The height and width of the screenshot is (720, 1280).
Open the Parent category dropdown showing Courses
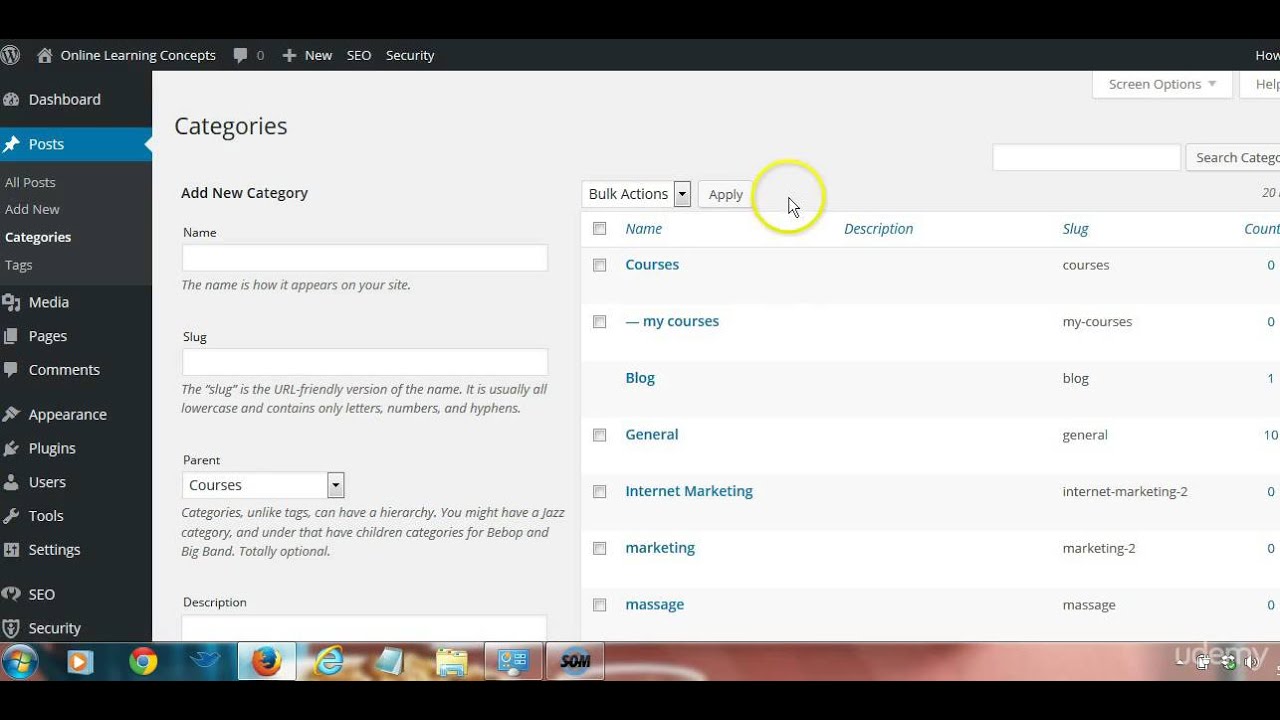point(263,485)
